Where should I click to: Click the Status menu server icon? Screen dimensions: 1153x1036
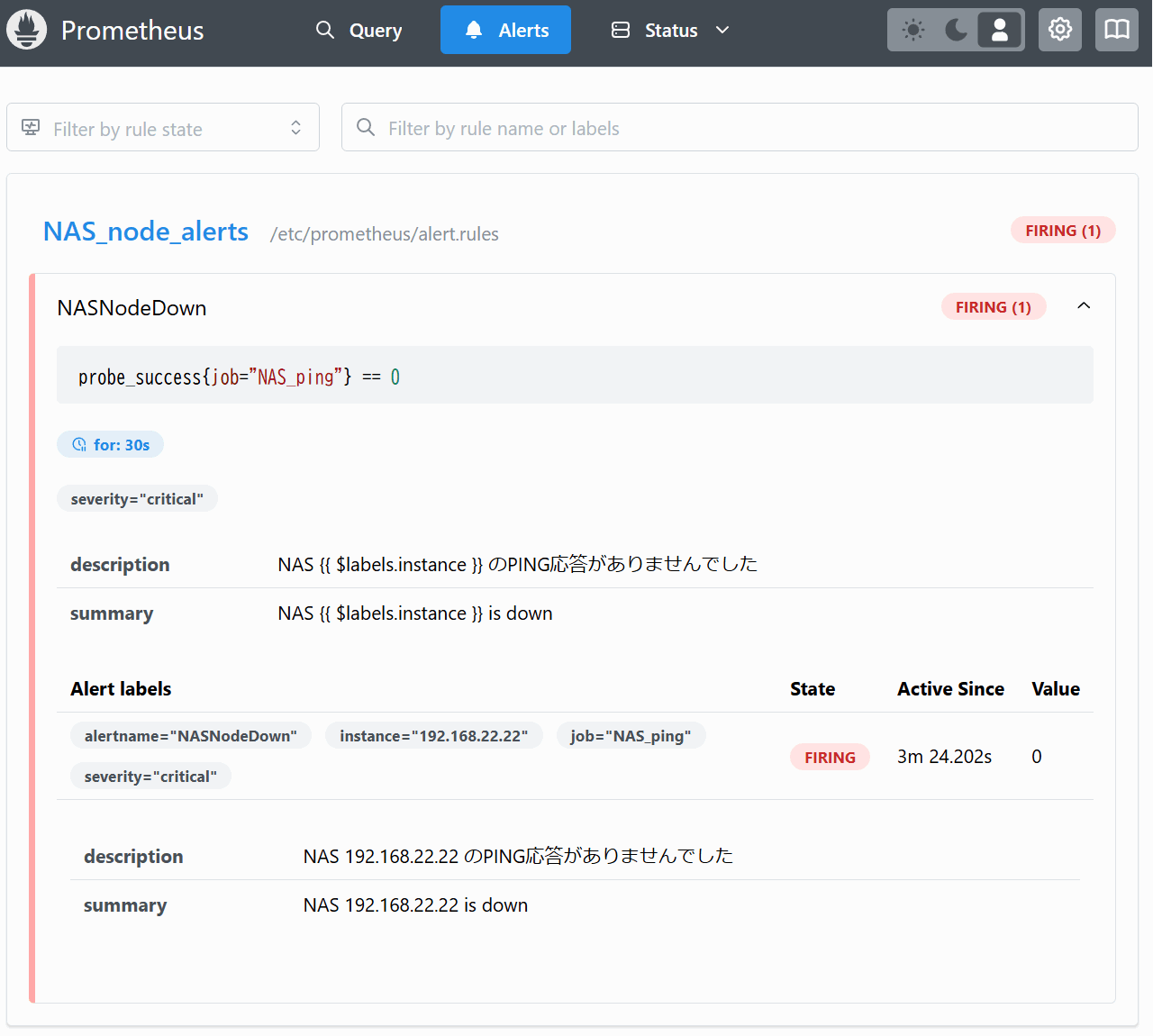point(621,30)
